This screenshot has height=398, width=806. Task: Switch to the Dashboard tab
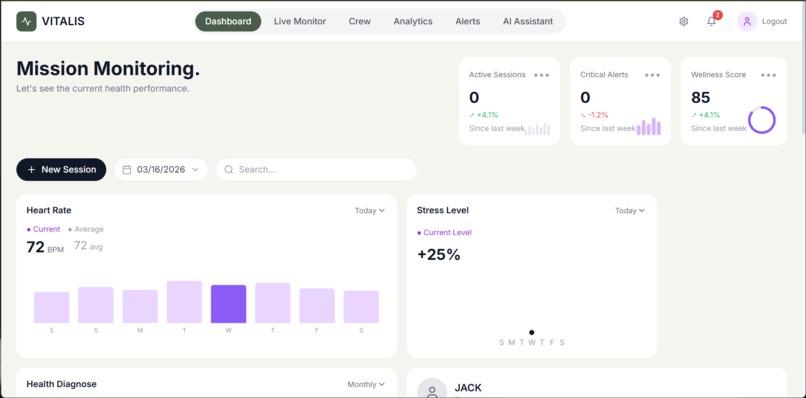point(228,22)
